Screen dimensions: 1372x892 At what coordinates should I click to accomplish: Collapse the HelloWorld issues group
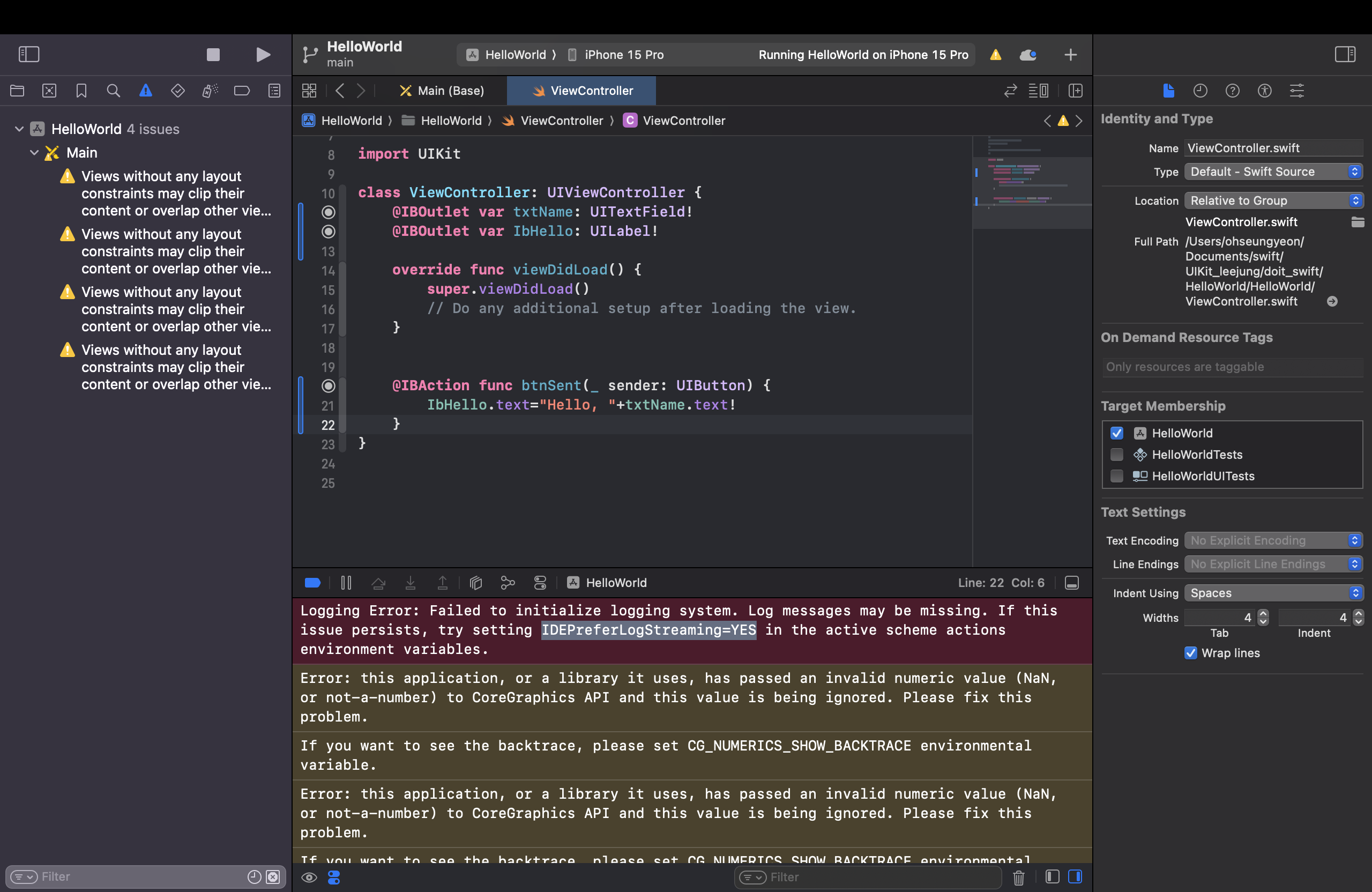tap(19, 129)
